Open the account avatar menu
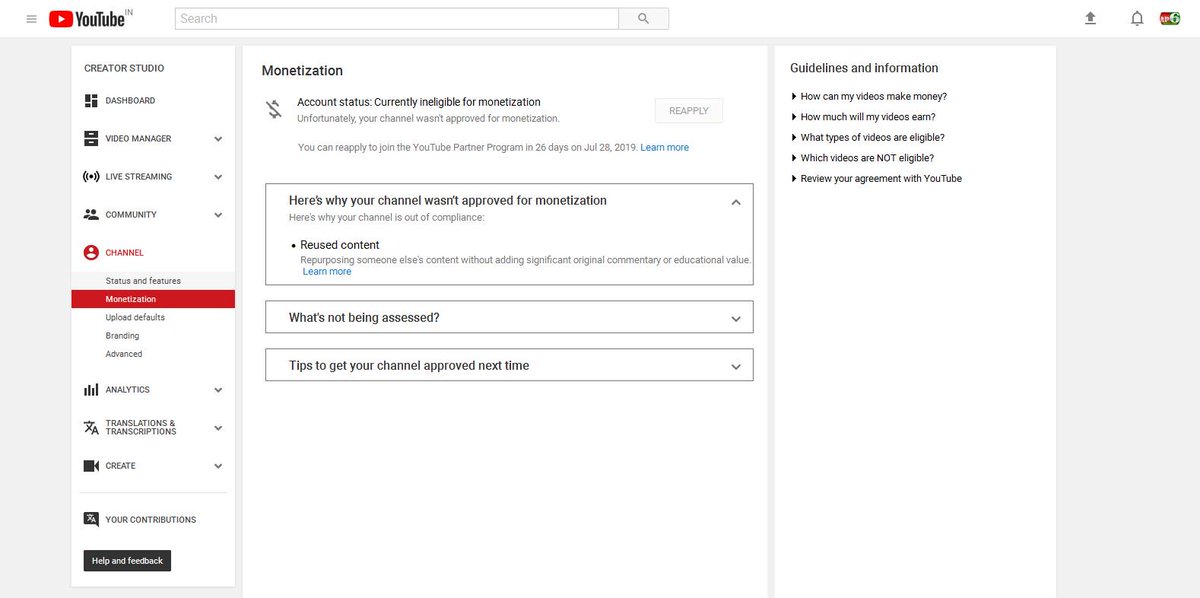This screenshot has height=598, width=1200. [x=1170, y=18]
